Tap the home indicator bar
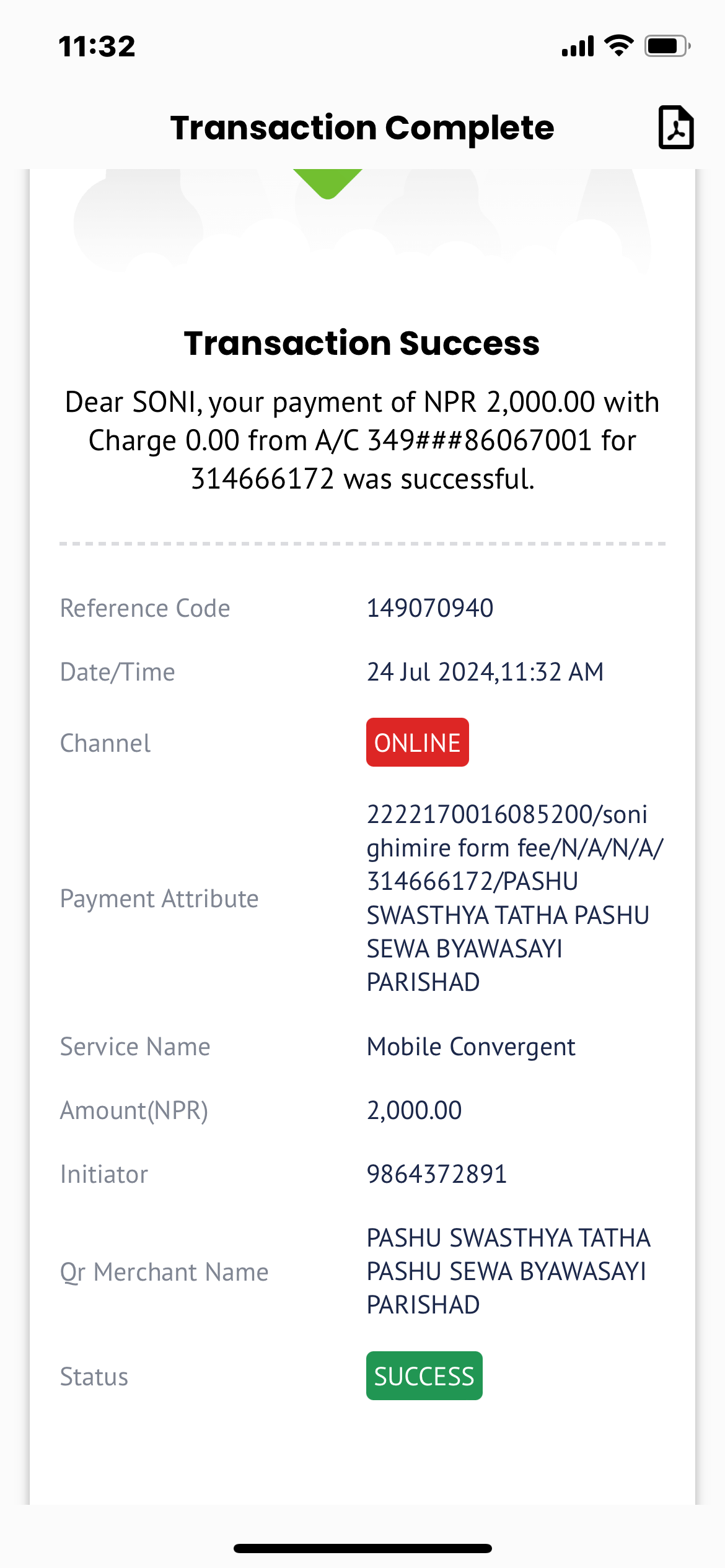The width and height of the screenshot is (725, 1568). [x=362, y=1548]
